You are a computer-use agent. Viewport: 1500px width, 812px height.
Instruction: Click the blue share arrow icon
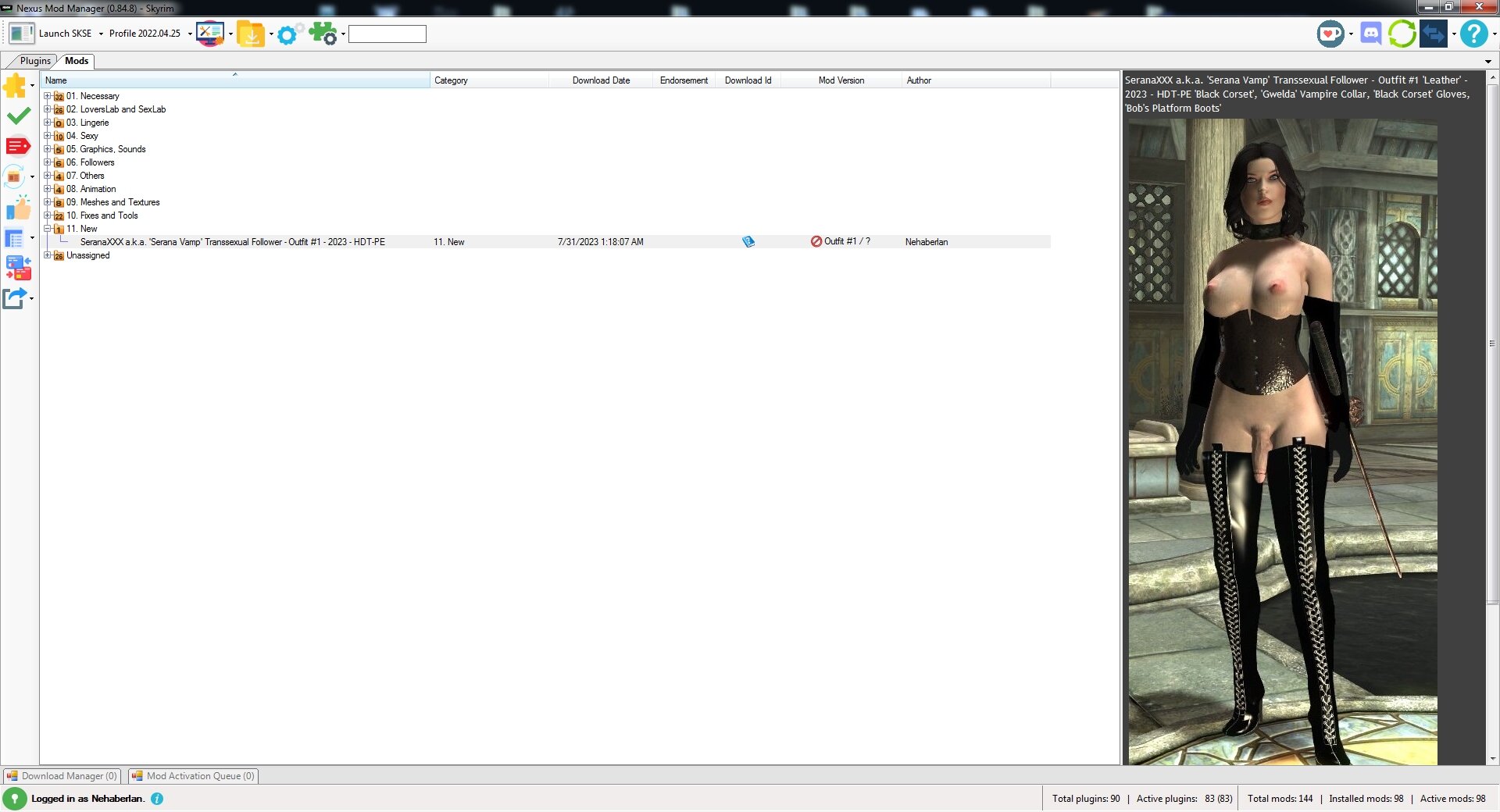tap(15, 298)
